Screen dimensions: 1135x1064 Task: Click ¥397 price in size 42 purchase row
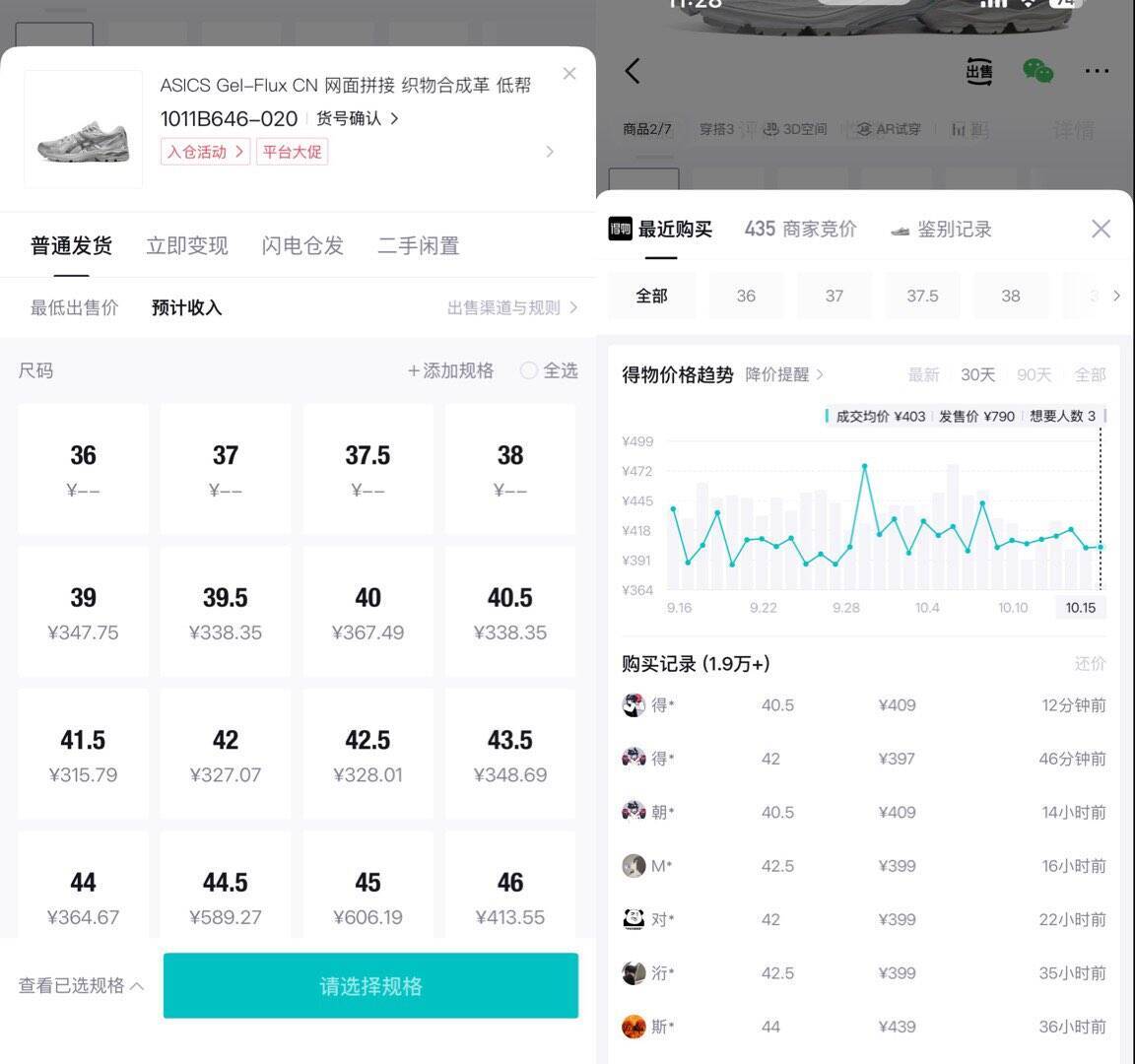pyautogui.click(x=897, y=759)
